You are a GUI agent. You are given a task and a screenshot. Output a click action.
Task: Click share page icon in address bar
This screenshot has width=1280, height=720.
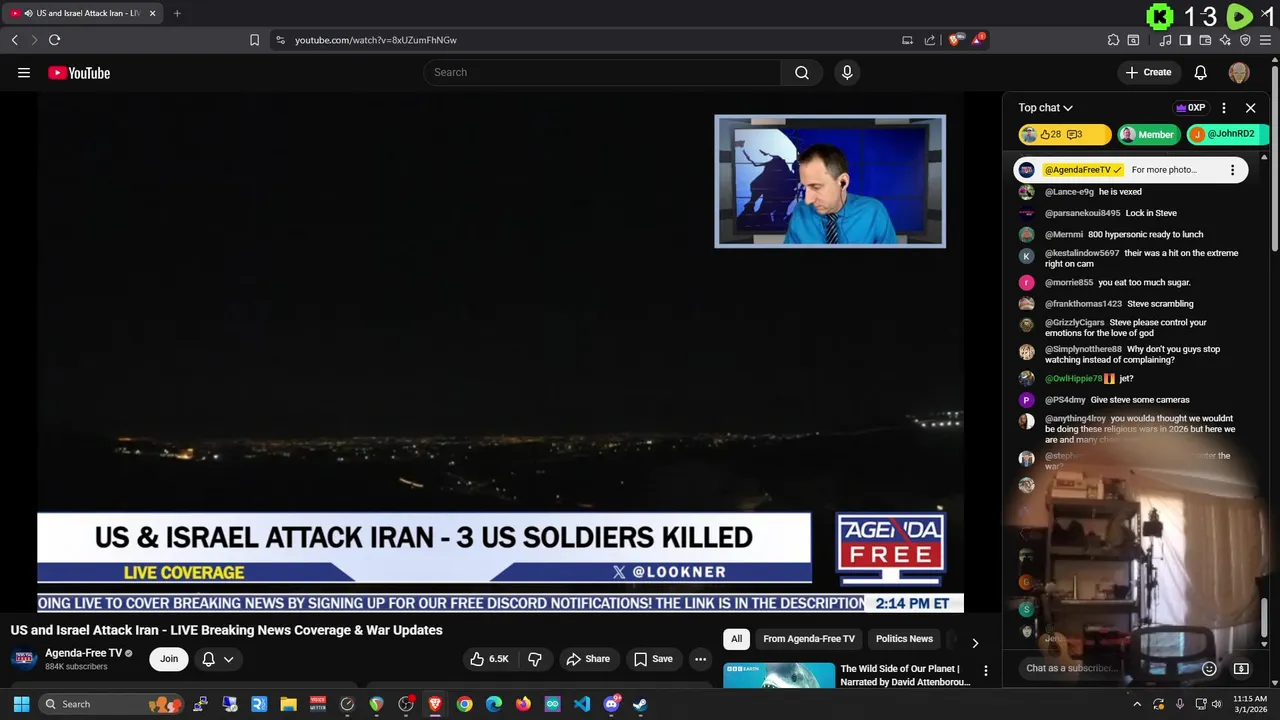930,40
